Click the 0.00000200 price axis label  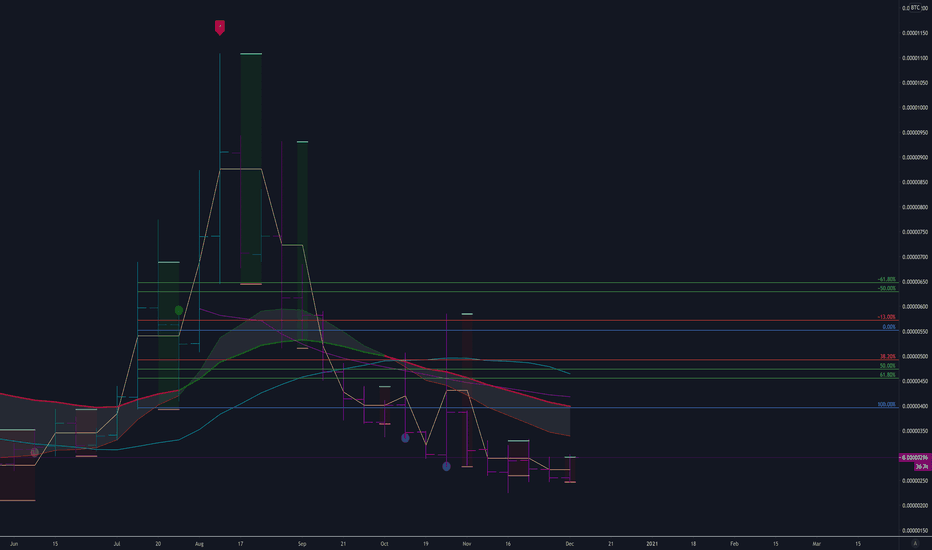point(915,506)
